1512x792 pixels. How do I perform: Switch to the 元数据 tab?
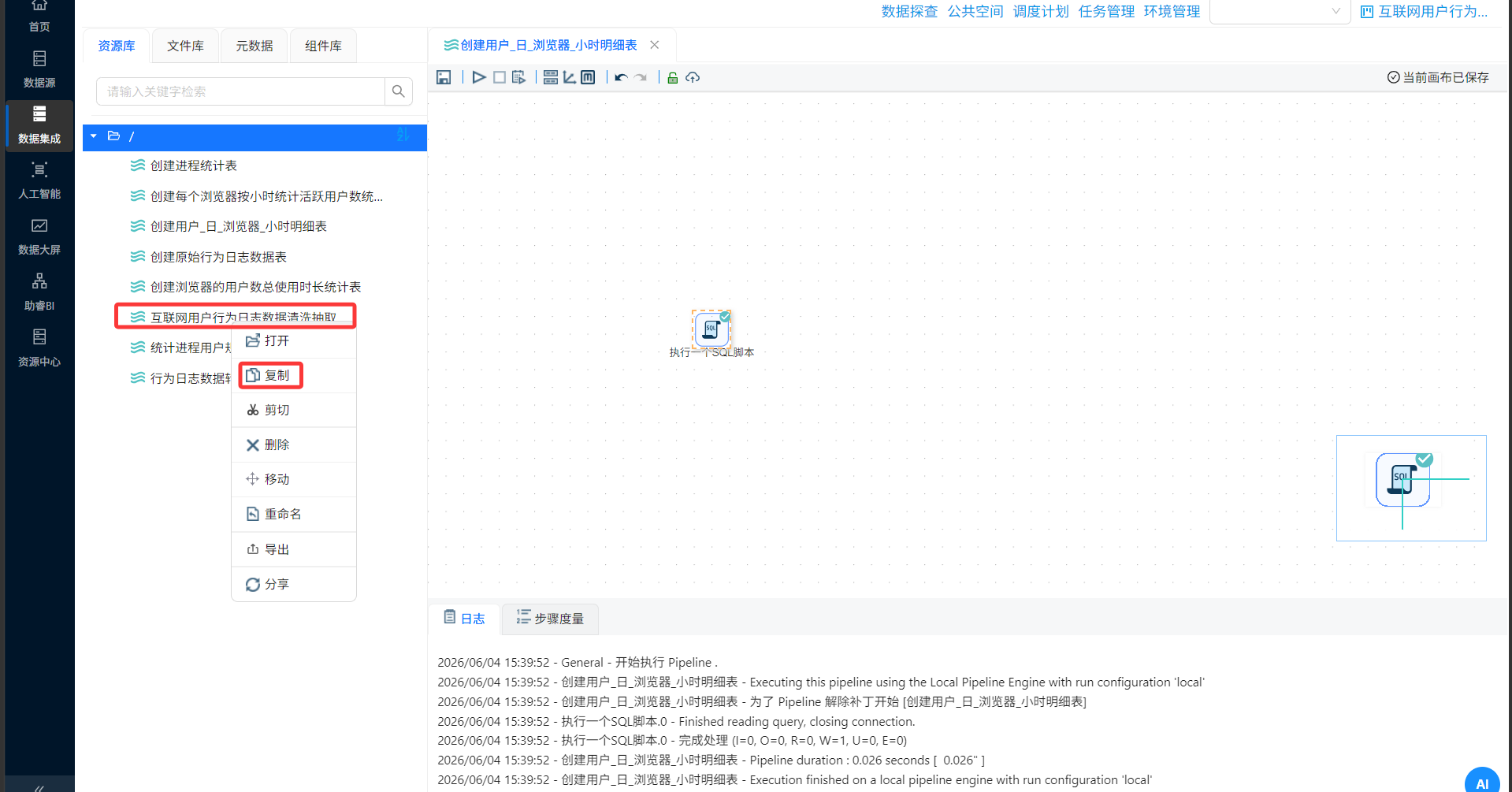(254, 46)
